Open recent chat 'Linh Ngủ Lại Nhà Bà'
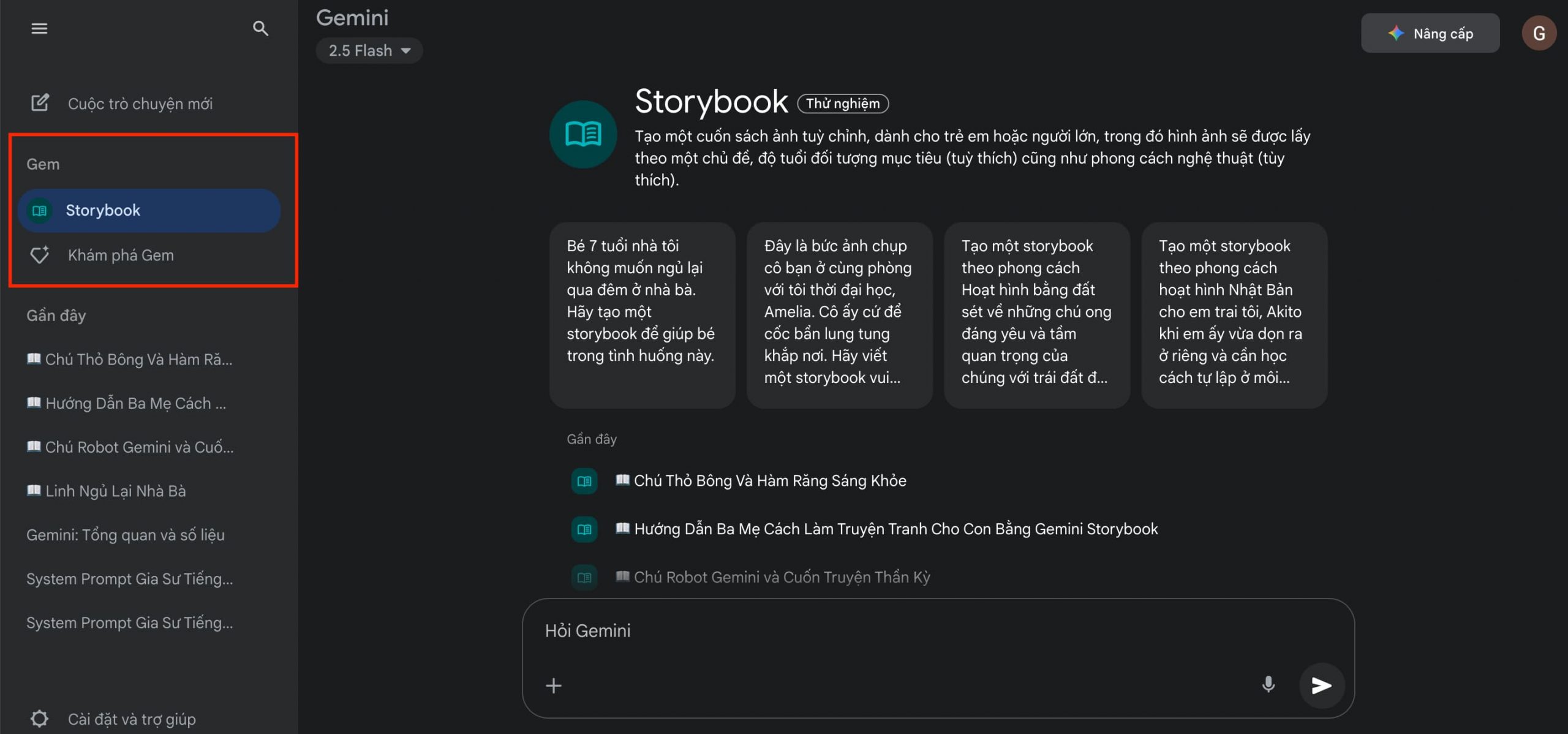This screenshot has height=734, width=1568. pos(106,491)
